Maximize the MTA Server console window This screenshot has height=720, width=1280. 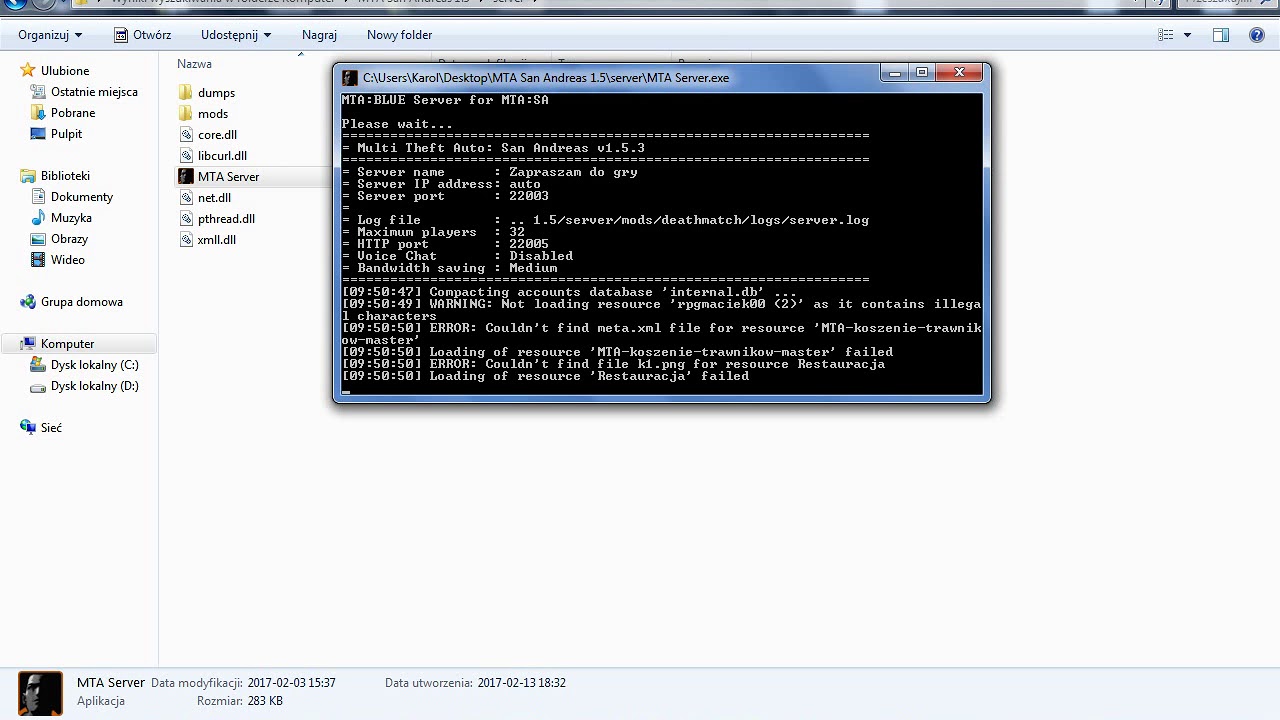pos(922,72)
